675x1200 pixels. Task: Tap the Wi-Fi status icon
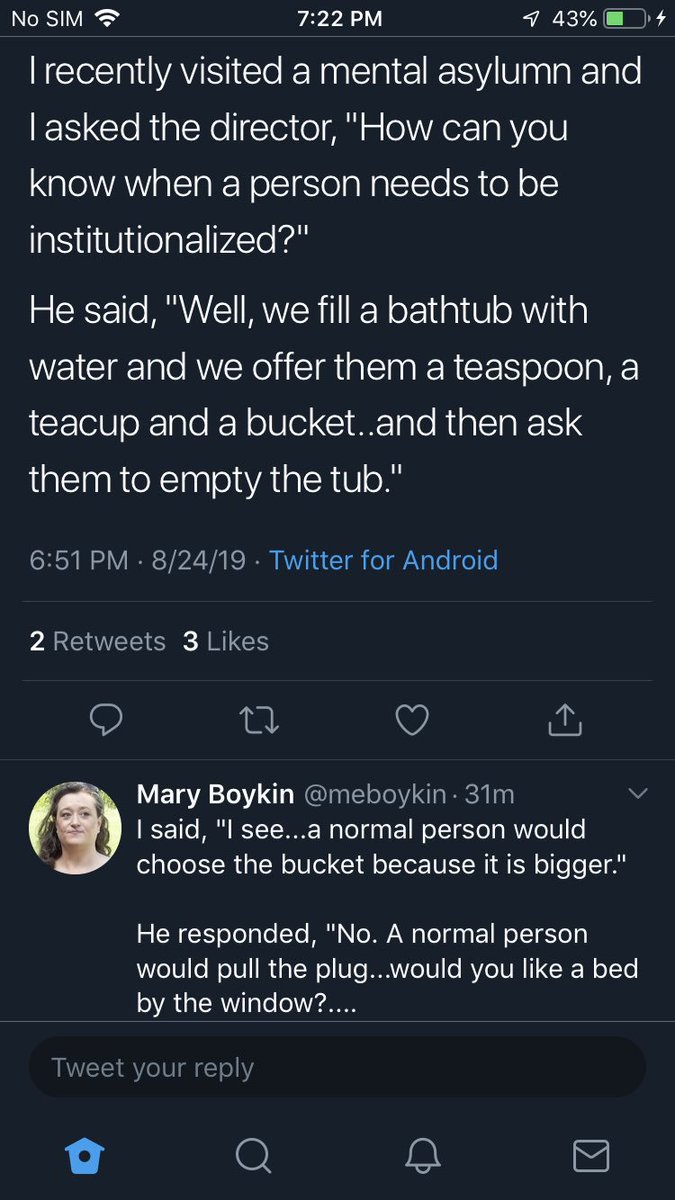[x=106, y=19]
